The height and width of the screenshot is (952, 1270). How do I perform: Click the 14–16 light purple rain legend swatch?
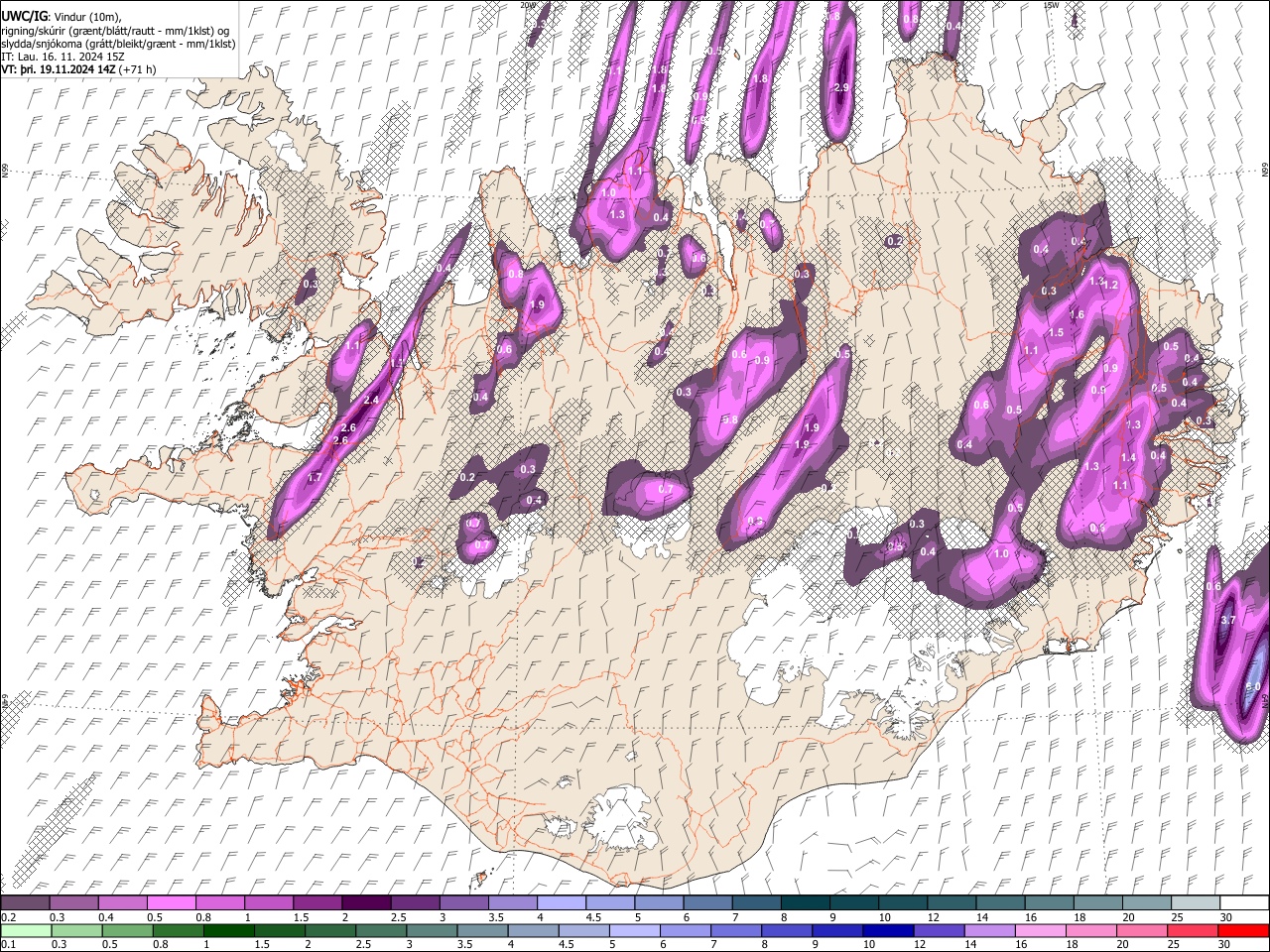pos(990,930)
